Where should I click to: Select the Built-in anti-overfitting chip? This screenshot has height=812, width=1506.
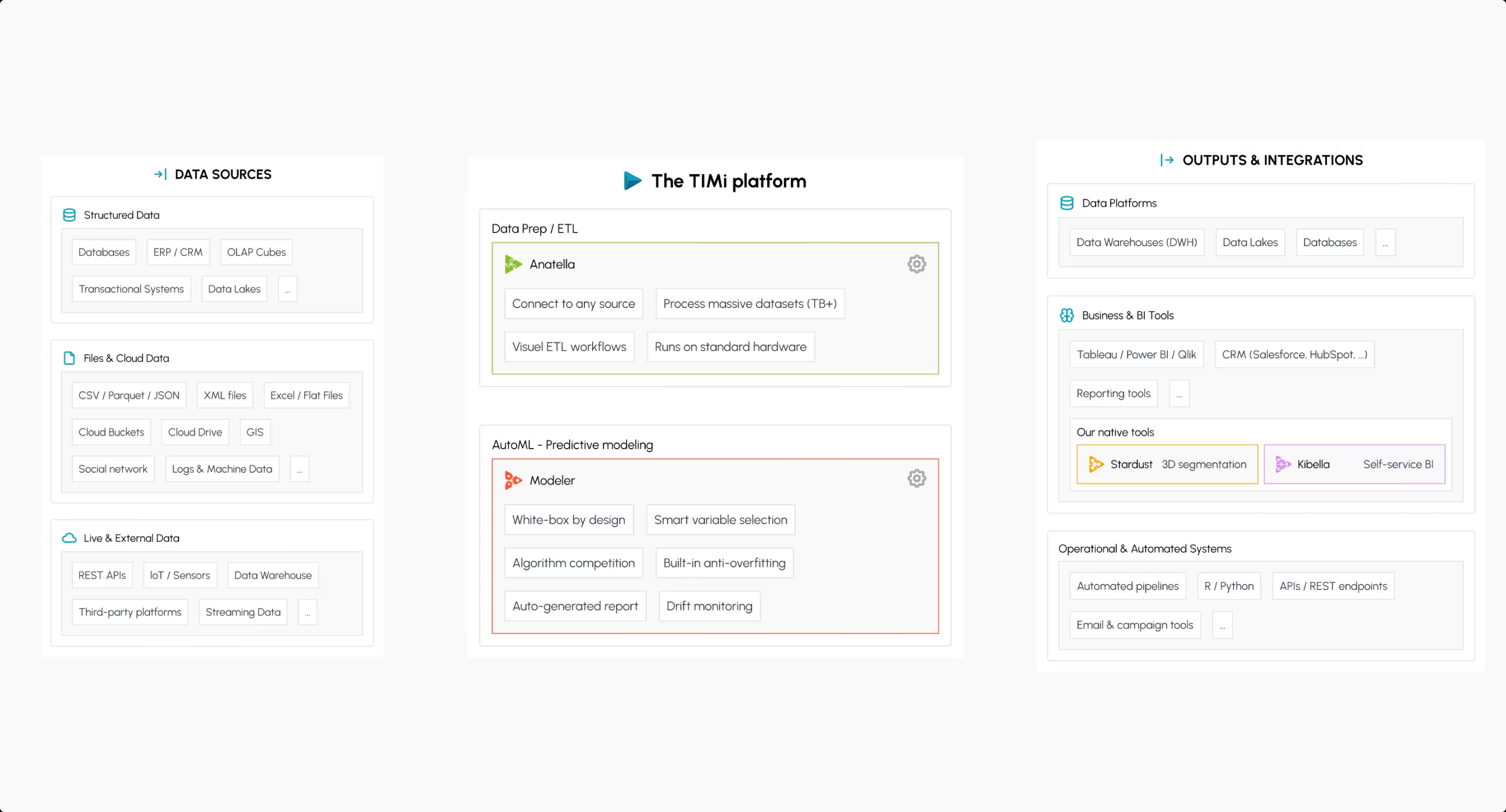click(x=724, y=563)
